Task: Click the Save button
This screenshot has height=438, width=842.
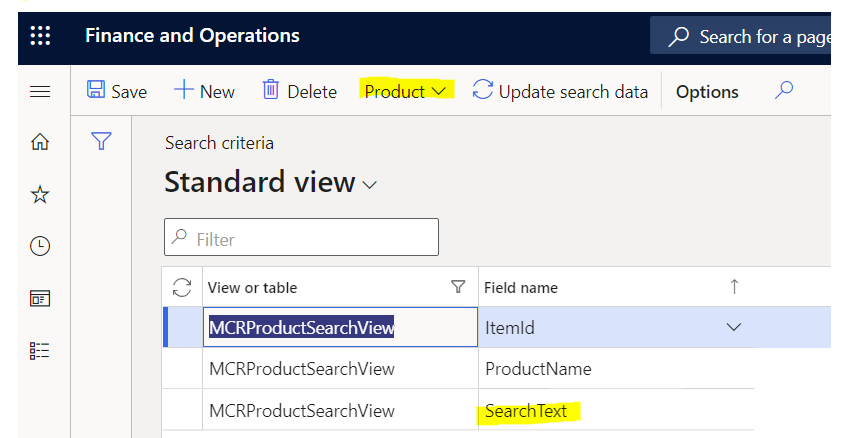Action: pos(117,91)
